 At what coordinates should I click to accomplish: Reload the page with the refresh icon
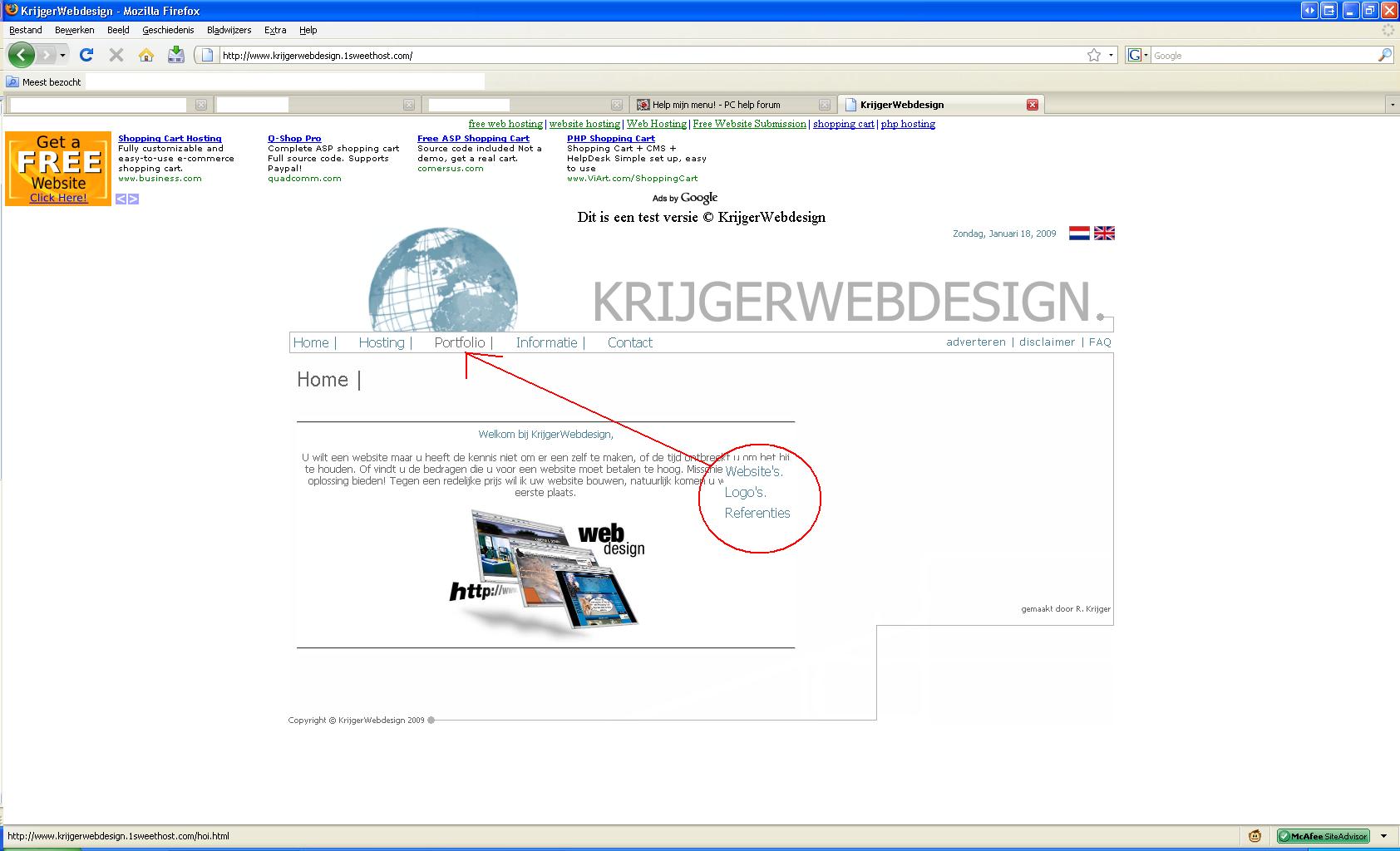click(86, 55)
